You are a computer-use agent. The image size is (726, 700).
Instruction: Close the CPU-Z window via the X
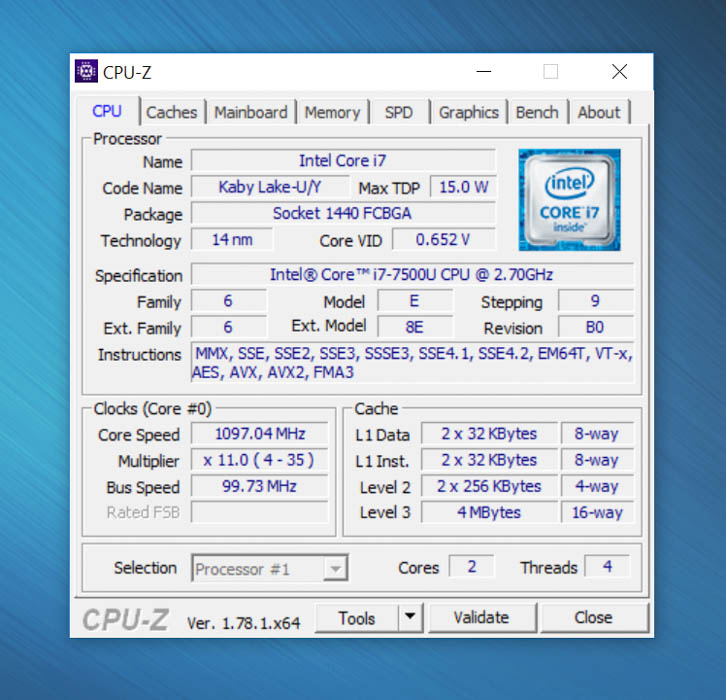[620, 71]
